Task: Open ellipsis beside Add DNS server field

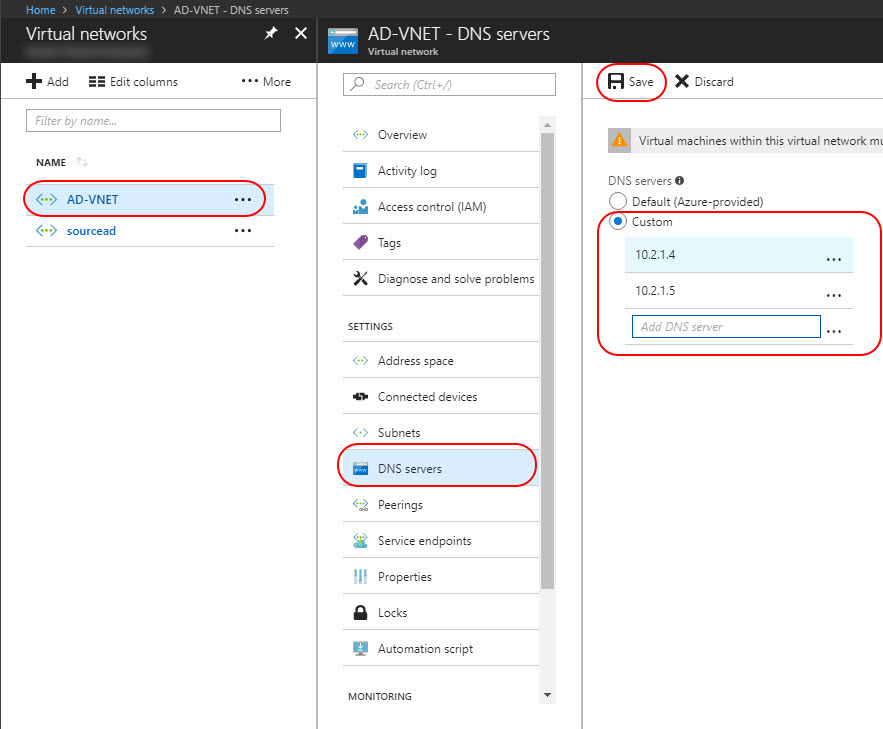Action: point(833,331)
